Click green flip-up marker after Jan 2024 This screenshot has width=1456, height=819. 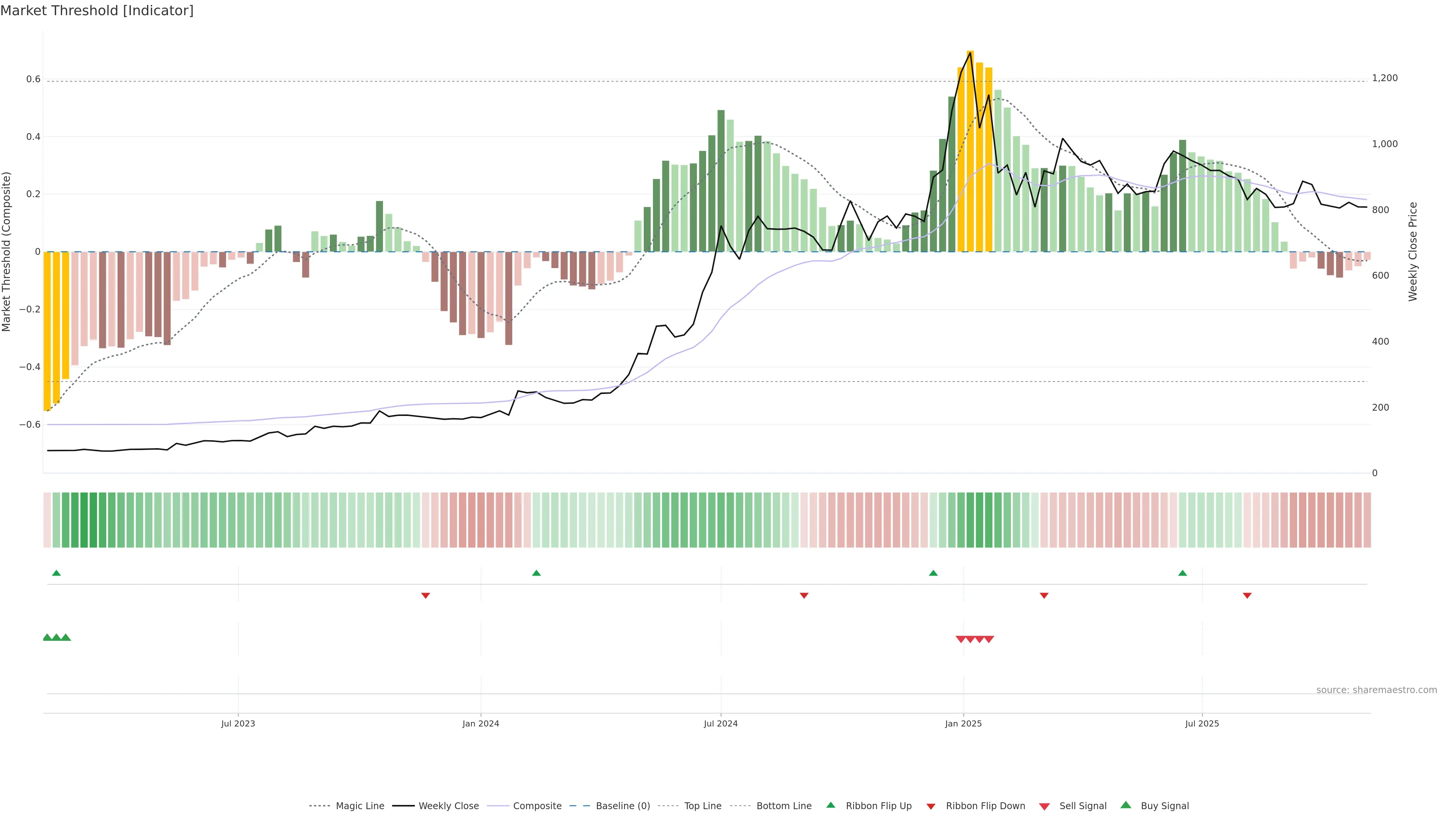coord(537,573)
